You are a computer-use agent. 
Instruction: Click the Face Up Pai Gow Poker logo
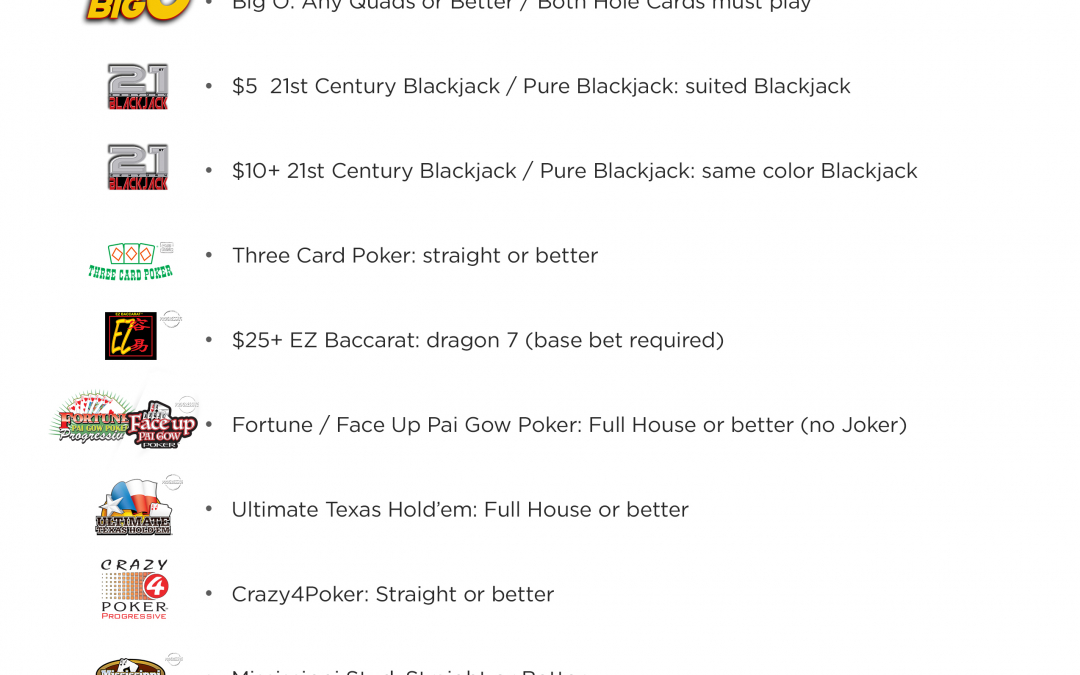pos(163,424)
